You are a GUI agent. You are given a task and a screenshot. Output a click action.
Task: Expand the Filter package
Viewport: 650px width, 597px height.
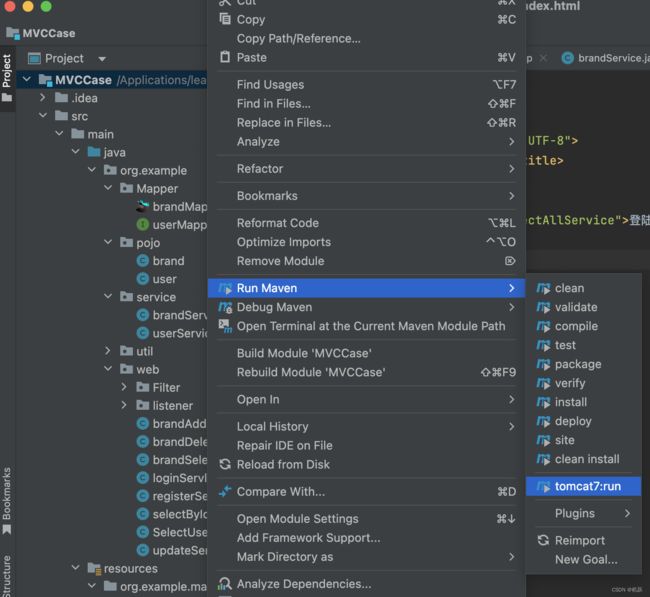coord(124,387)
